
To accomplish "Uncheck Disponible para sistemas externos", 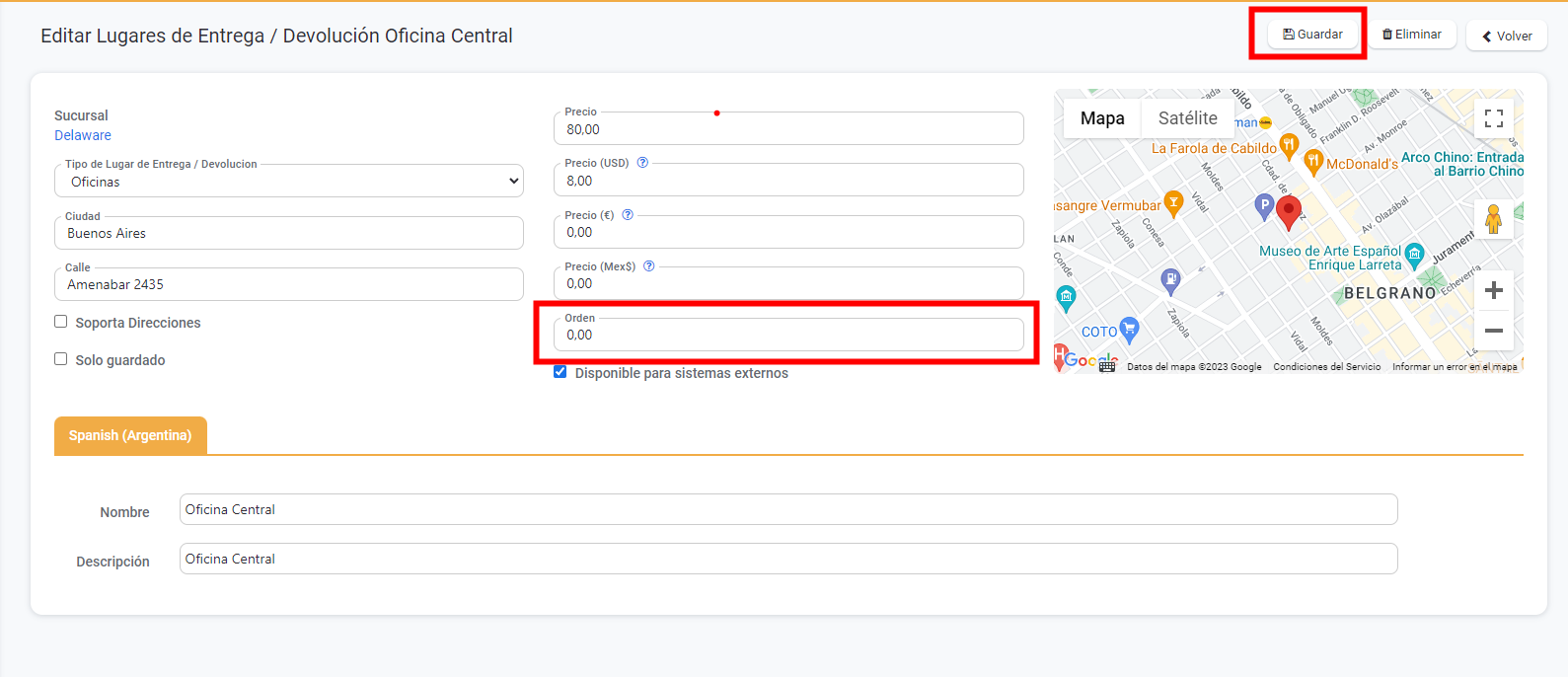I will pos(560,372).
